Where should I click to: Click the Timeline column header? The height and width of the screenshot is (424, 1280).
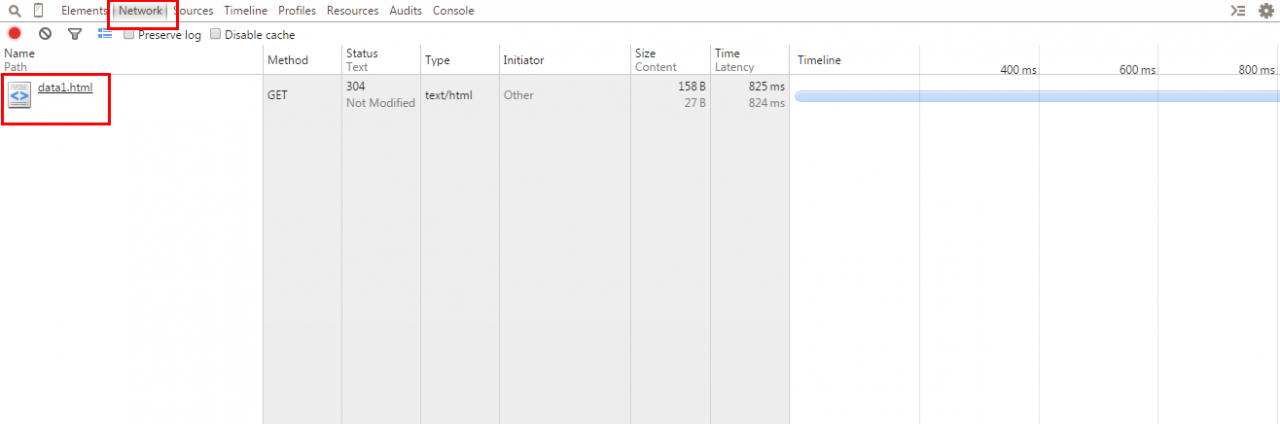coord(819,60)
